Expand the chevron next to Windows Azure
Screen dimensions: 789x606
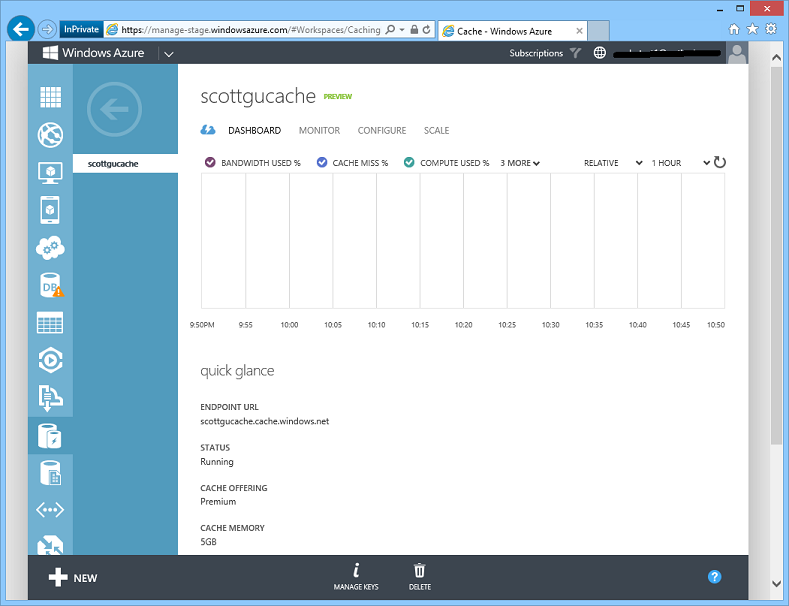click(x=169, y=54)
